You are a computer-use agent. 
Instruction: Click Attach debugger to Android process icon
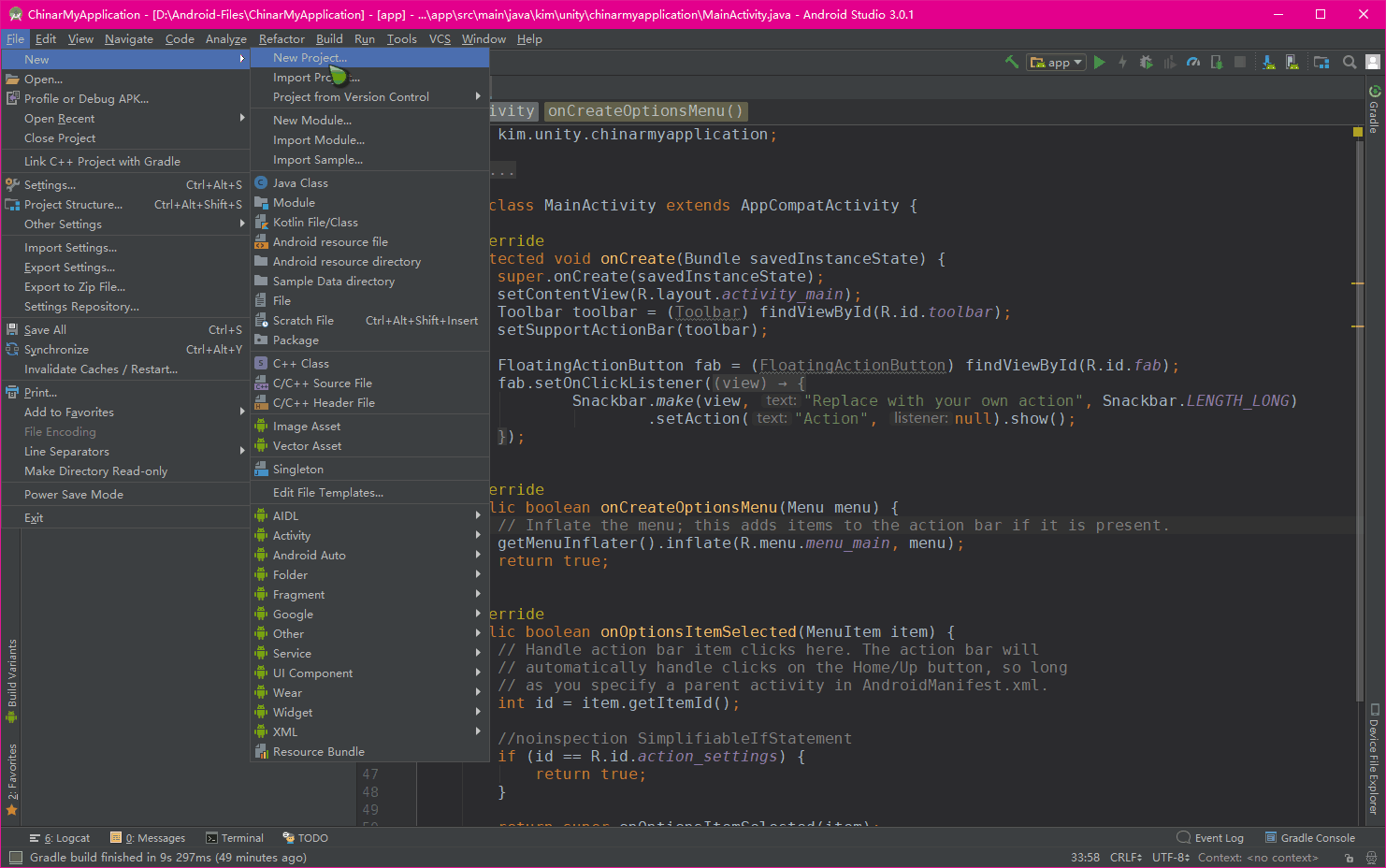(x=1216, y=62)
